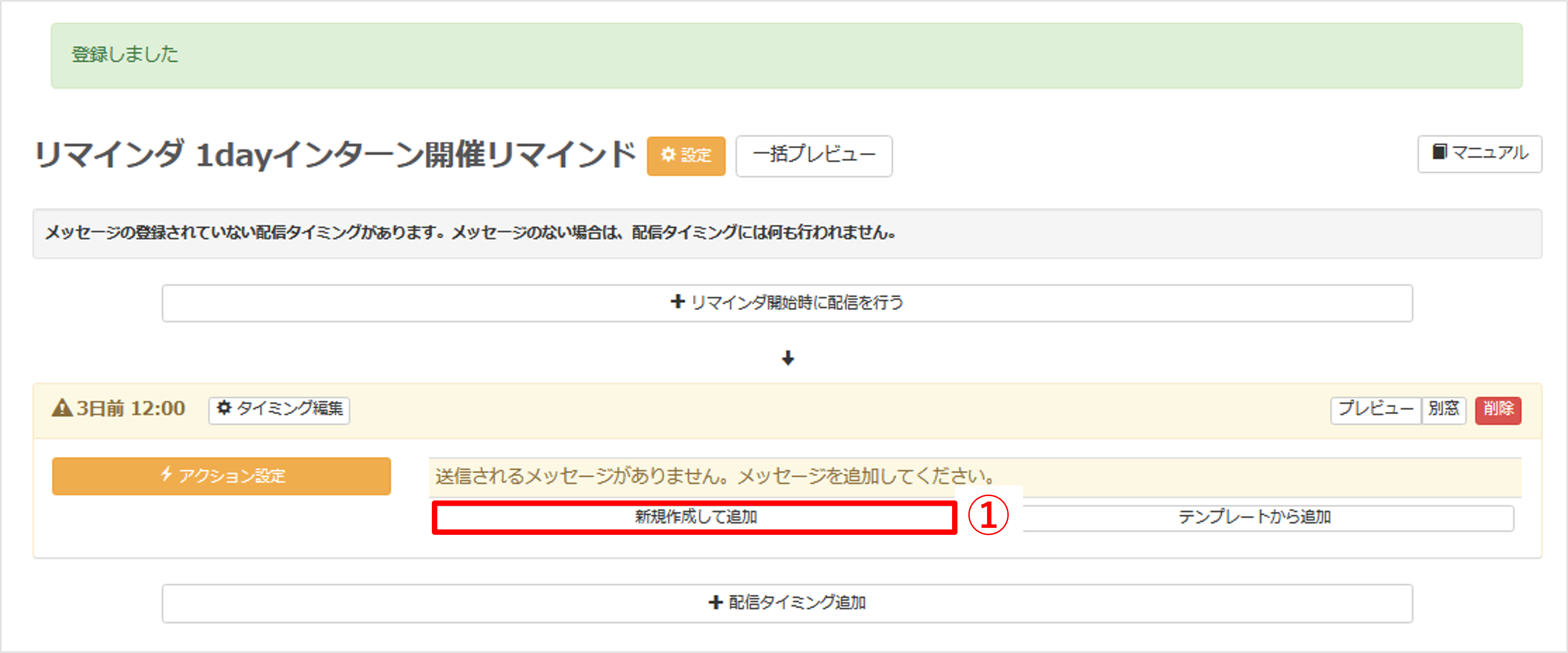This screenshot has width=1568, height=653.
Task: Click the プレビュー button in timing row
Action: coord(1376,410)
